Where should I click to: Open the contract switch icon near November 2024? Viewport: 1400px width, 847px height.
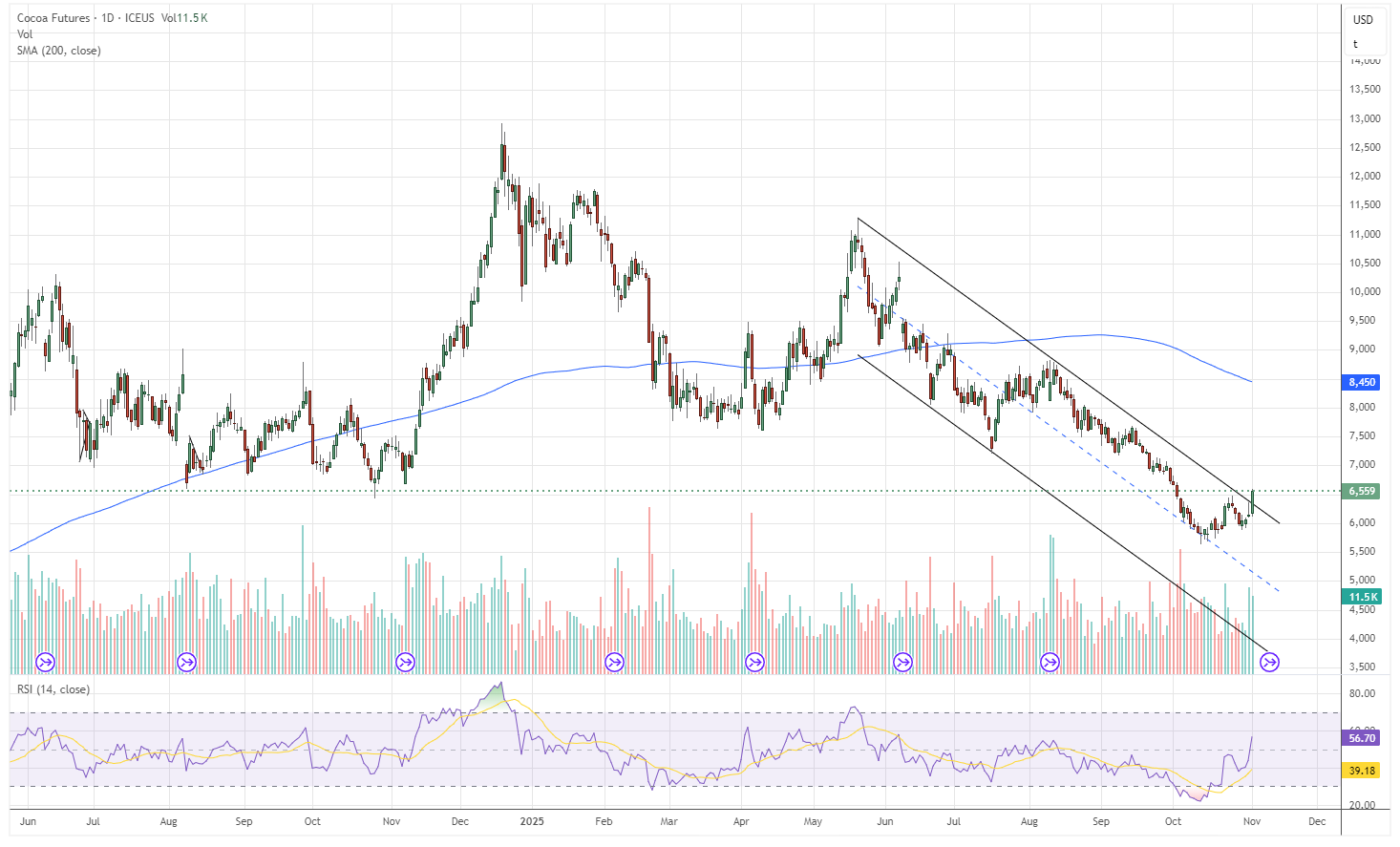[x=405, y=662]
